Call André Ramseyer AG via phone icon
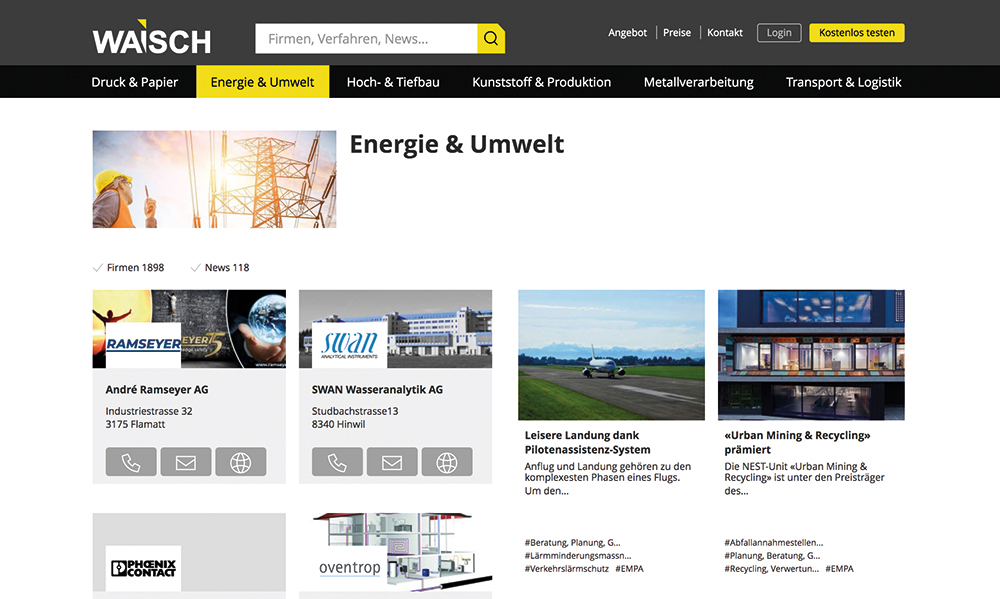 pyautogui.click(x=131, y=462)
